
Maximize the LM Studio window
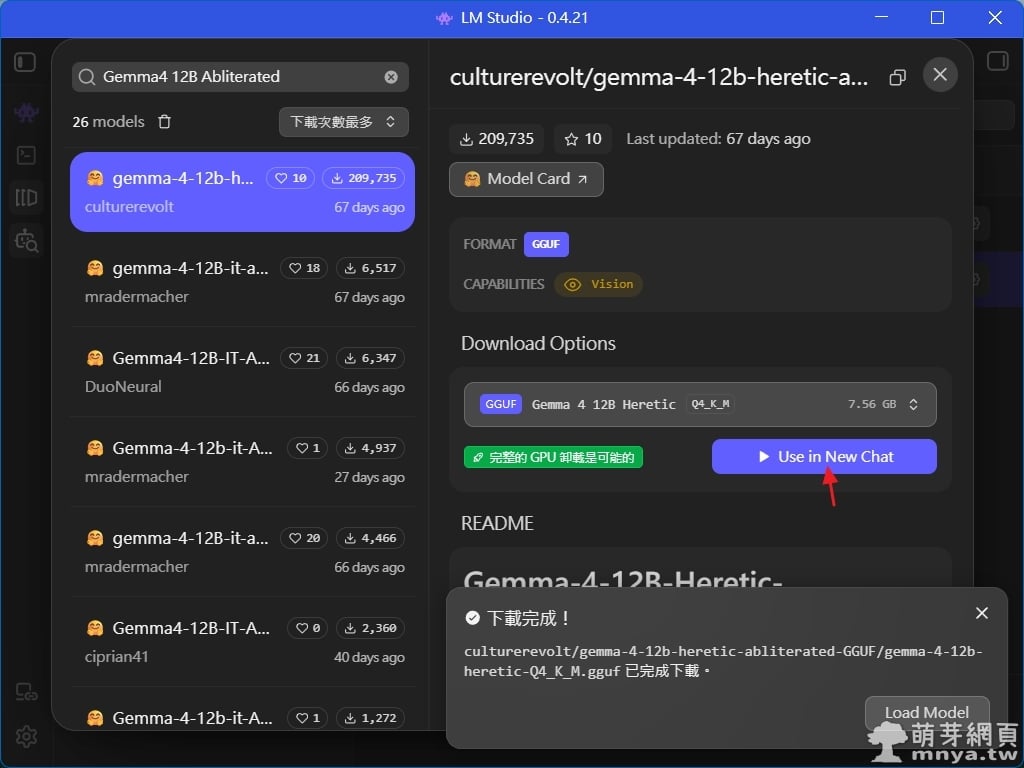pos(937,18)
